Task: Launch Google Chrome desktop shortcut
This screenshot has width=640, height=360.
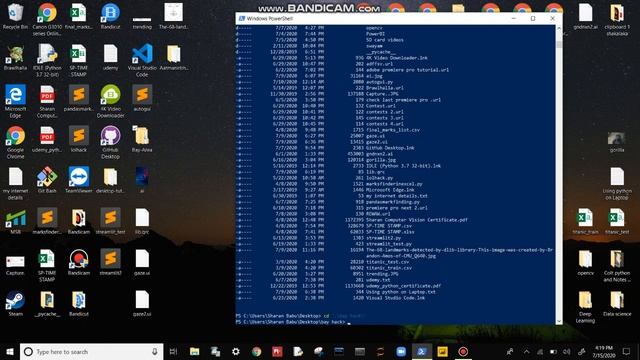Action: pyautogui.click(x=15, y=142)
